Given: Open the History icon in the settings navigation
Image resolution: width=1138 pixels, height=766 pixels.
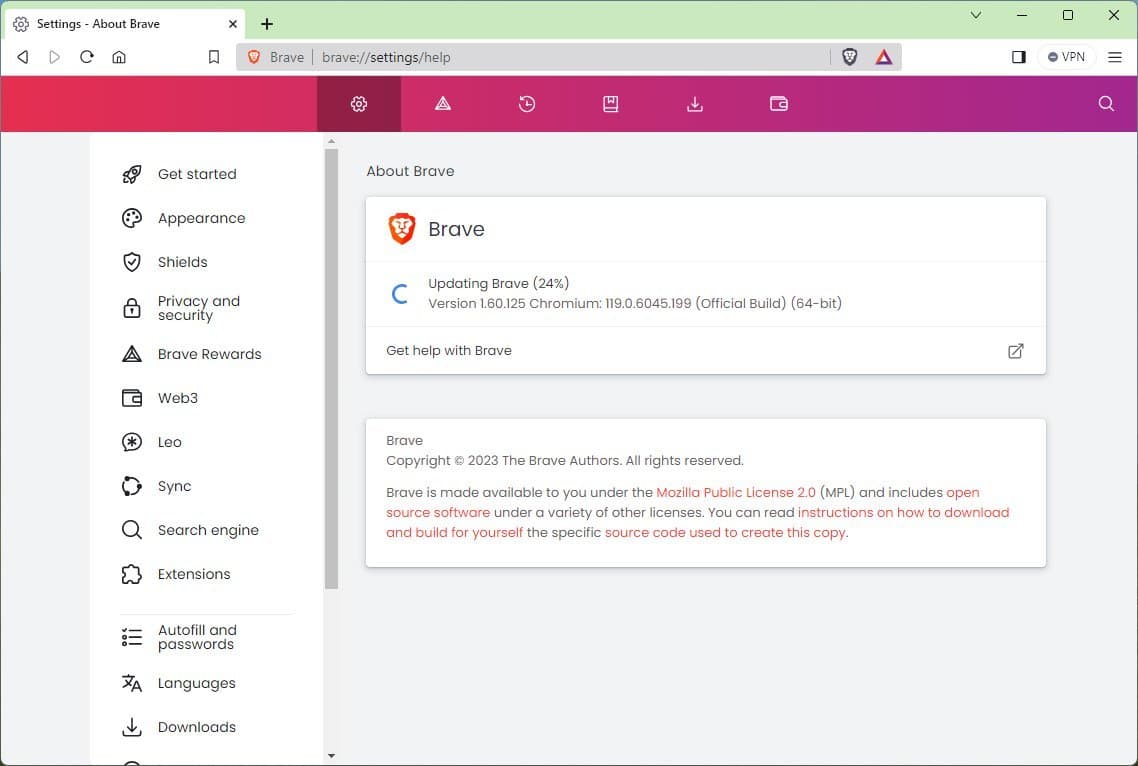Looking at the screenshot, I should click(x=527, y=103).
